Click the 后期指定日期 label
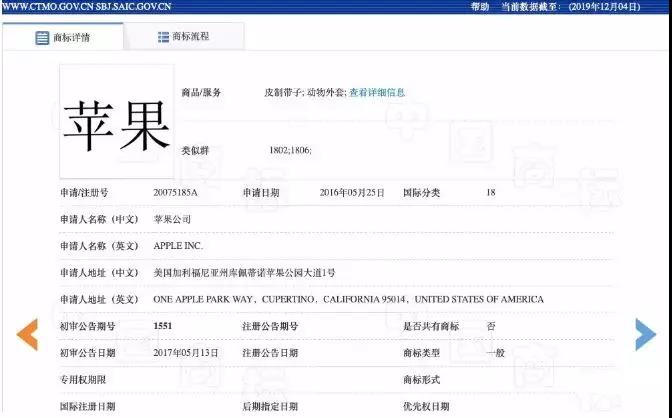The image size is (672, 418). click(x=270, y=406)
